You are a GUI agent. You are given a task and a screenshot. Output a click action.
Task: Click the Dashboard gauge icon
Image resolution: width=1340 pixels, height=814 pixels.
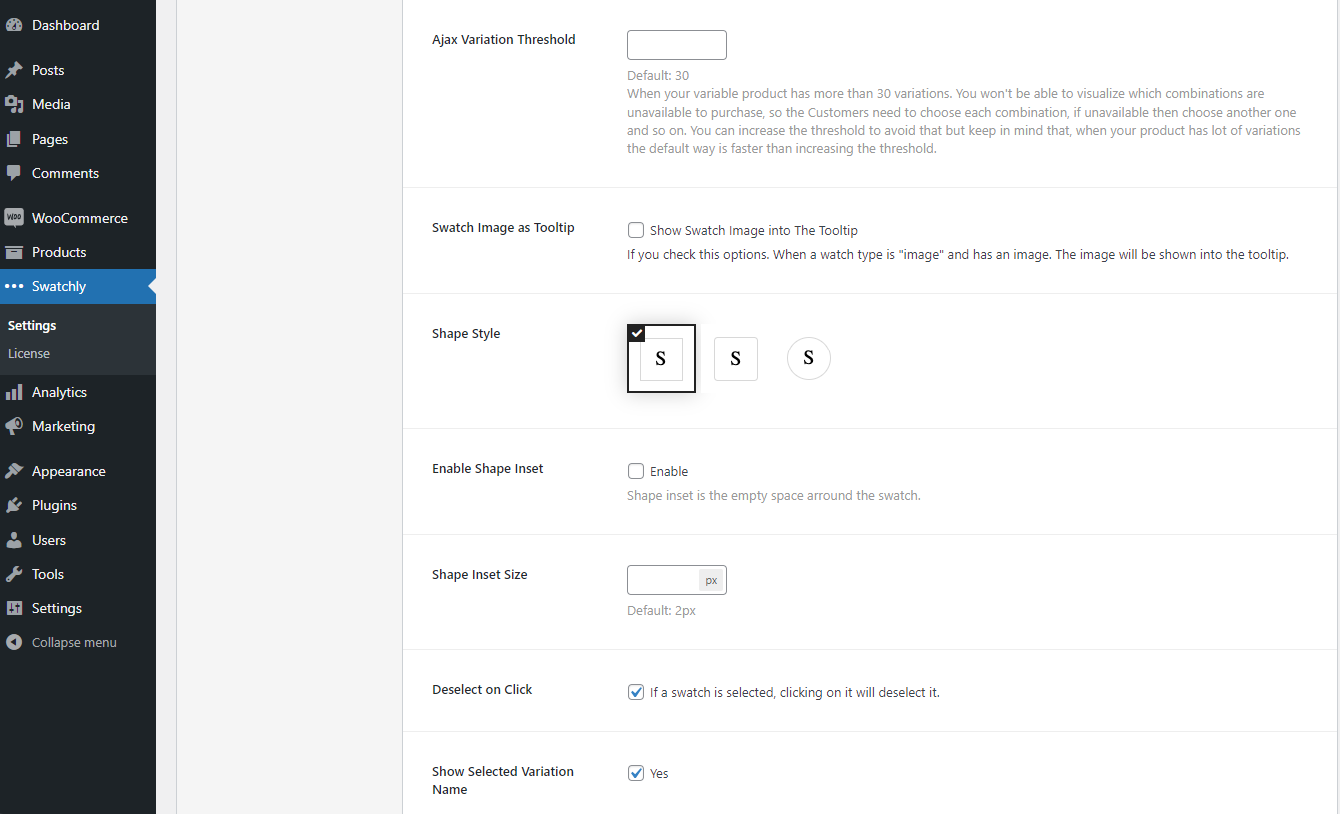pyautogui.click(x=14, y=25)
